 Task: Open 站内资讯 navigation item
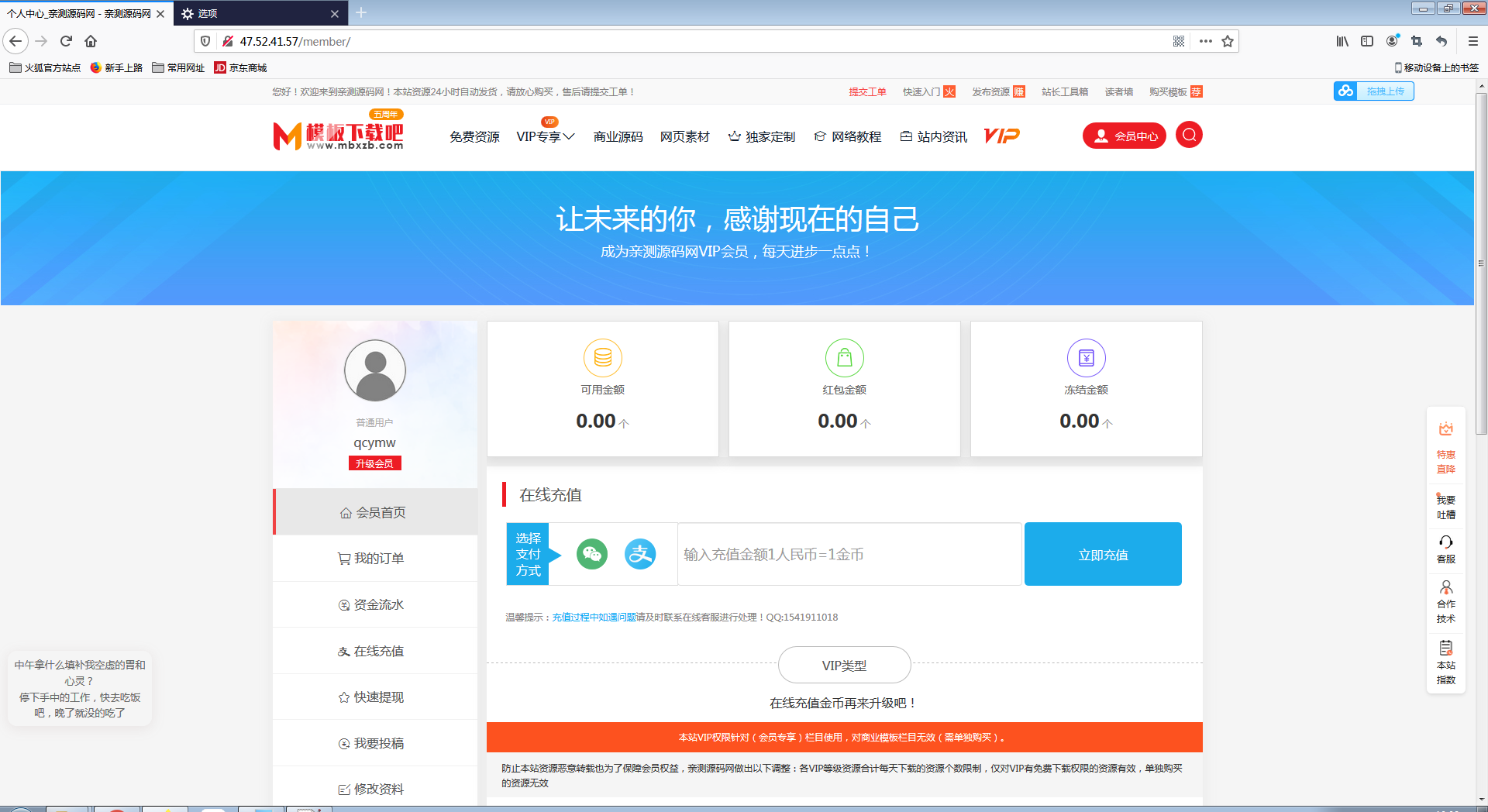pyautogui.click(x=933, y=136)
